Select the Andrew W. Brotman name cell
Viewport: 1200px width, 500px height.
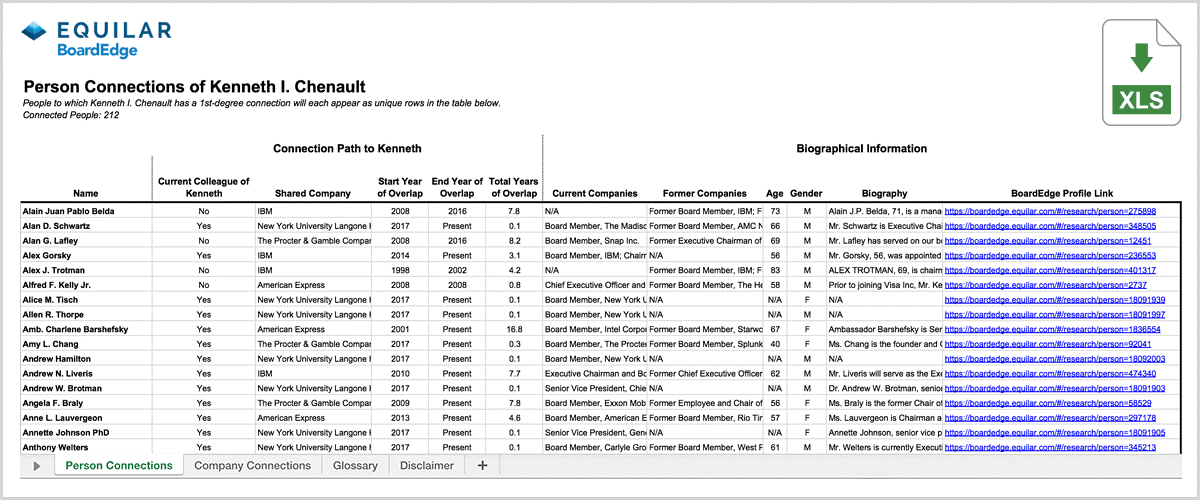pos(86,388)
